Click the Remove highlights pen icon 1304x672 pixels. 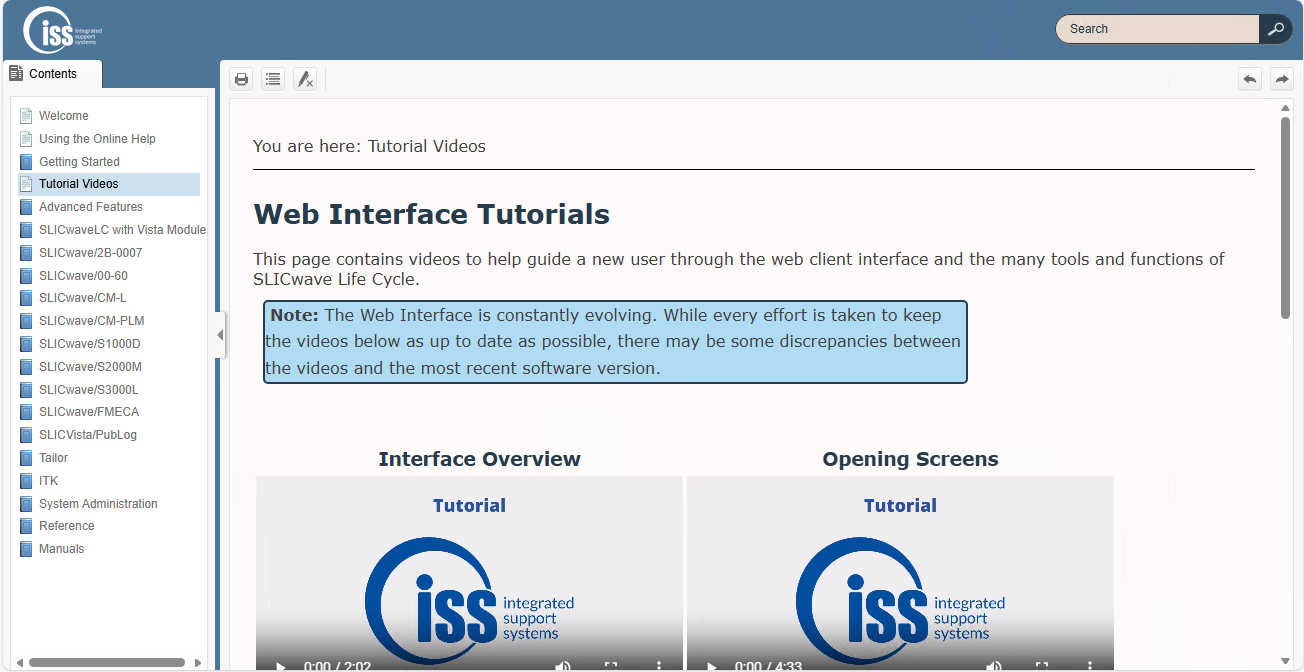click(x=305, y=78)
